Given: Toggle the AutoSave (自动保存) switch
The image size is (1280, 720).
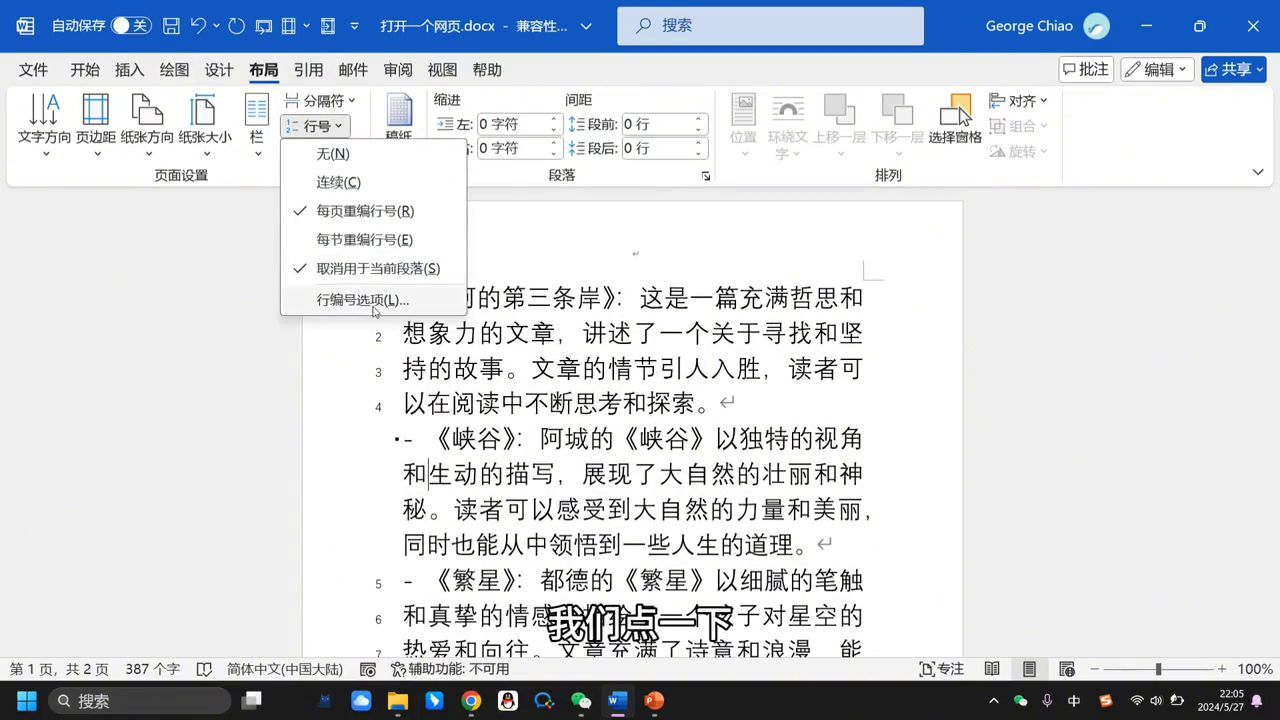Looking at the screenshot, I should pyautogui.click(x=131, y=26).
